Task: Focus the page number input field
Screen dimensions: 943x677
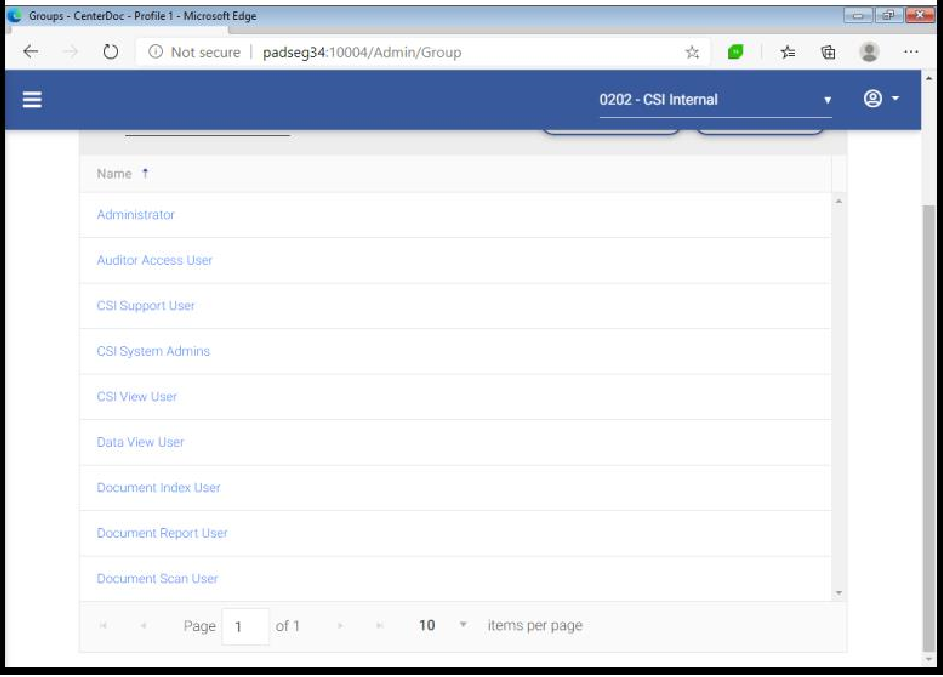Action: tap(245, 626)
